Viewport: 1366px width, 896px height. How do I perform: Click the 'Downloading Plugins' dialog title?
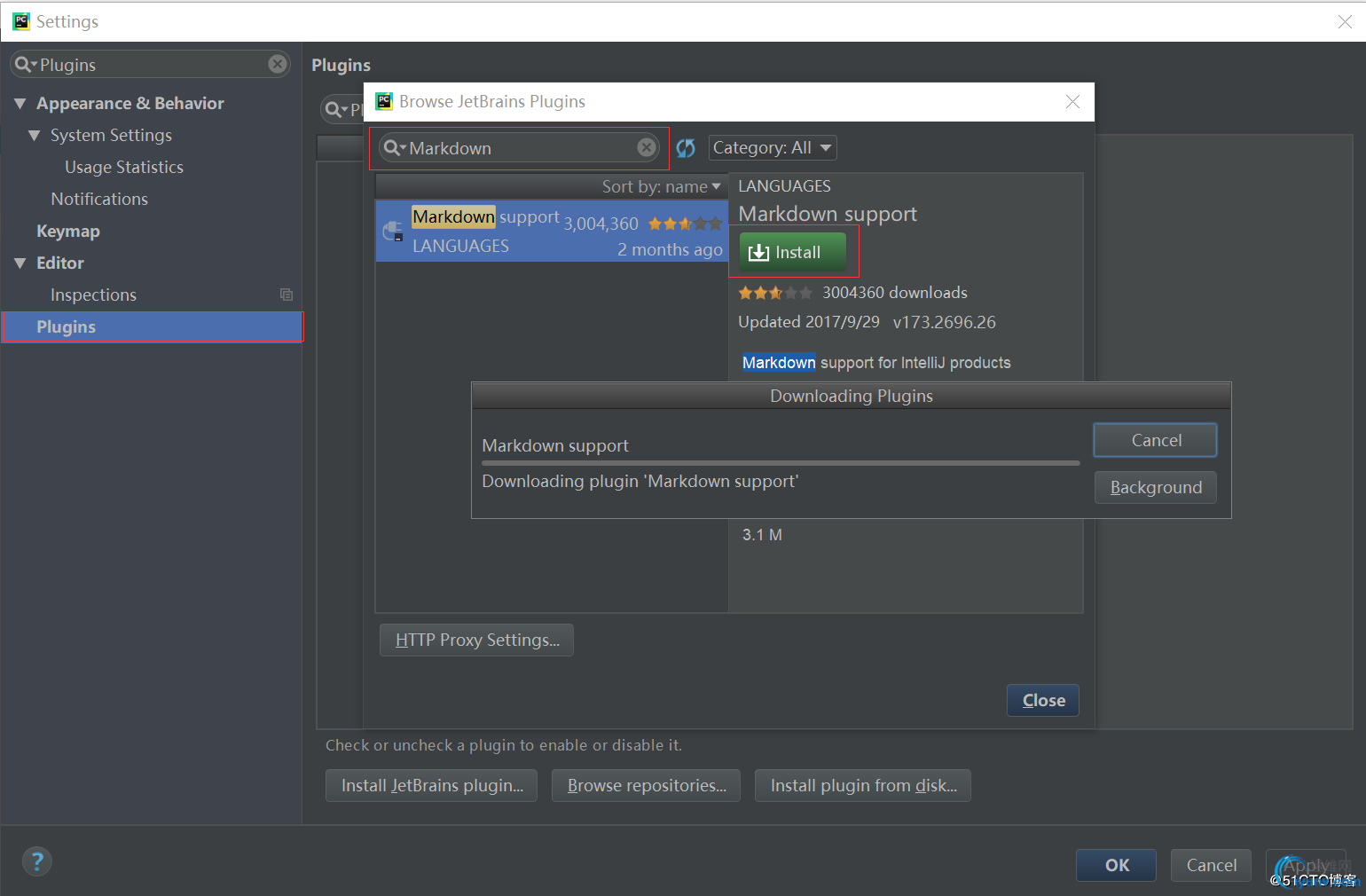[852, 396]
